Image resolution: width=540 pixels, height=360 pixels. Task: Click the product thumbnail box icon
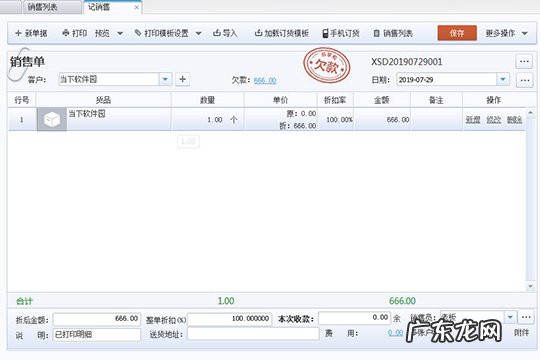pos(52,120)
